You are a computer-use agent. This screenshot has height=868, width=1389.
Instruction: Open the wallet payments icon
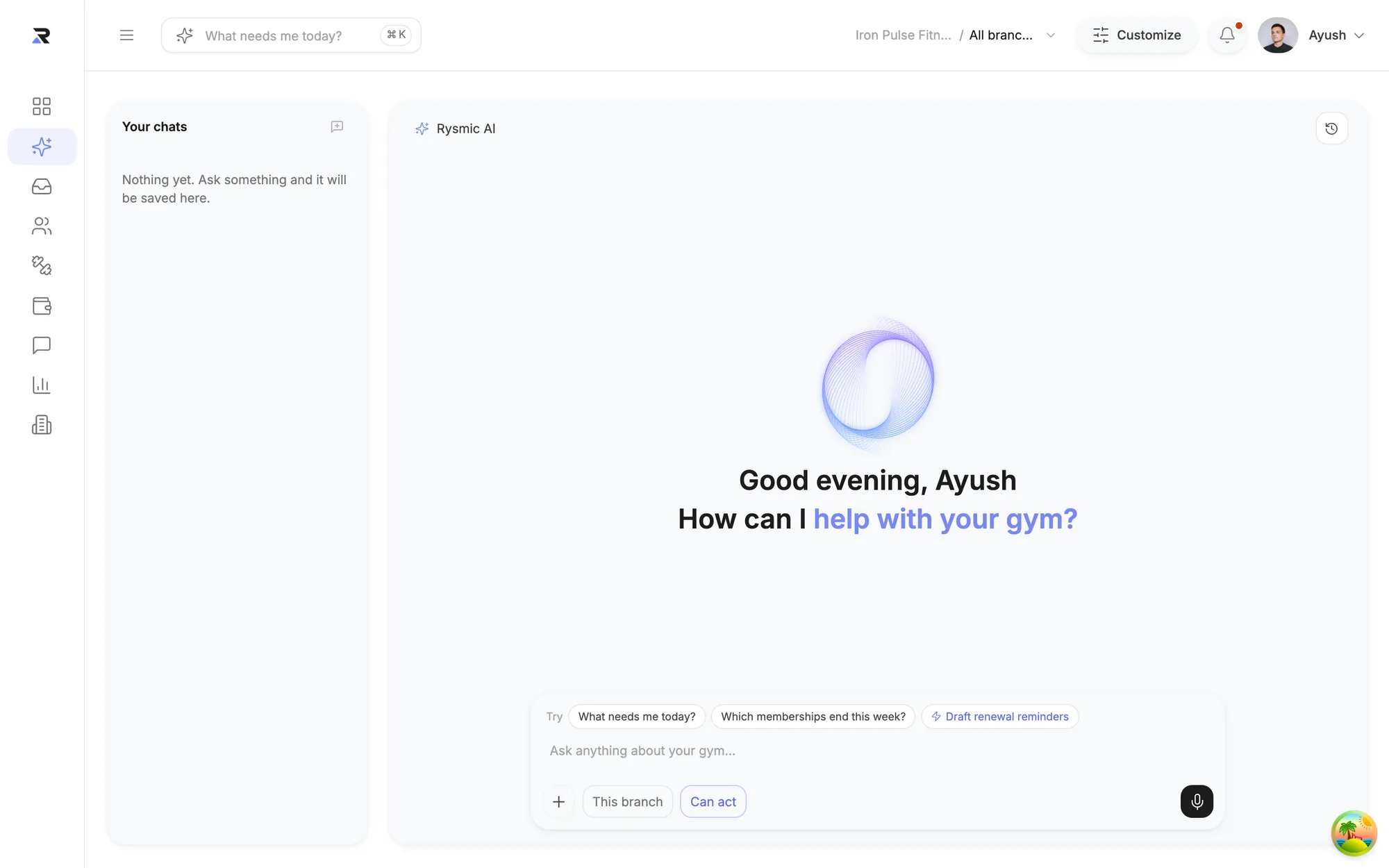pos(42,306)
